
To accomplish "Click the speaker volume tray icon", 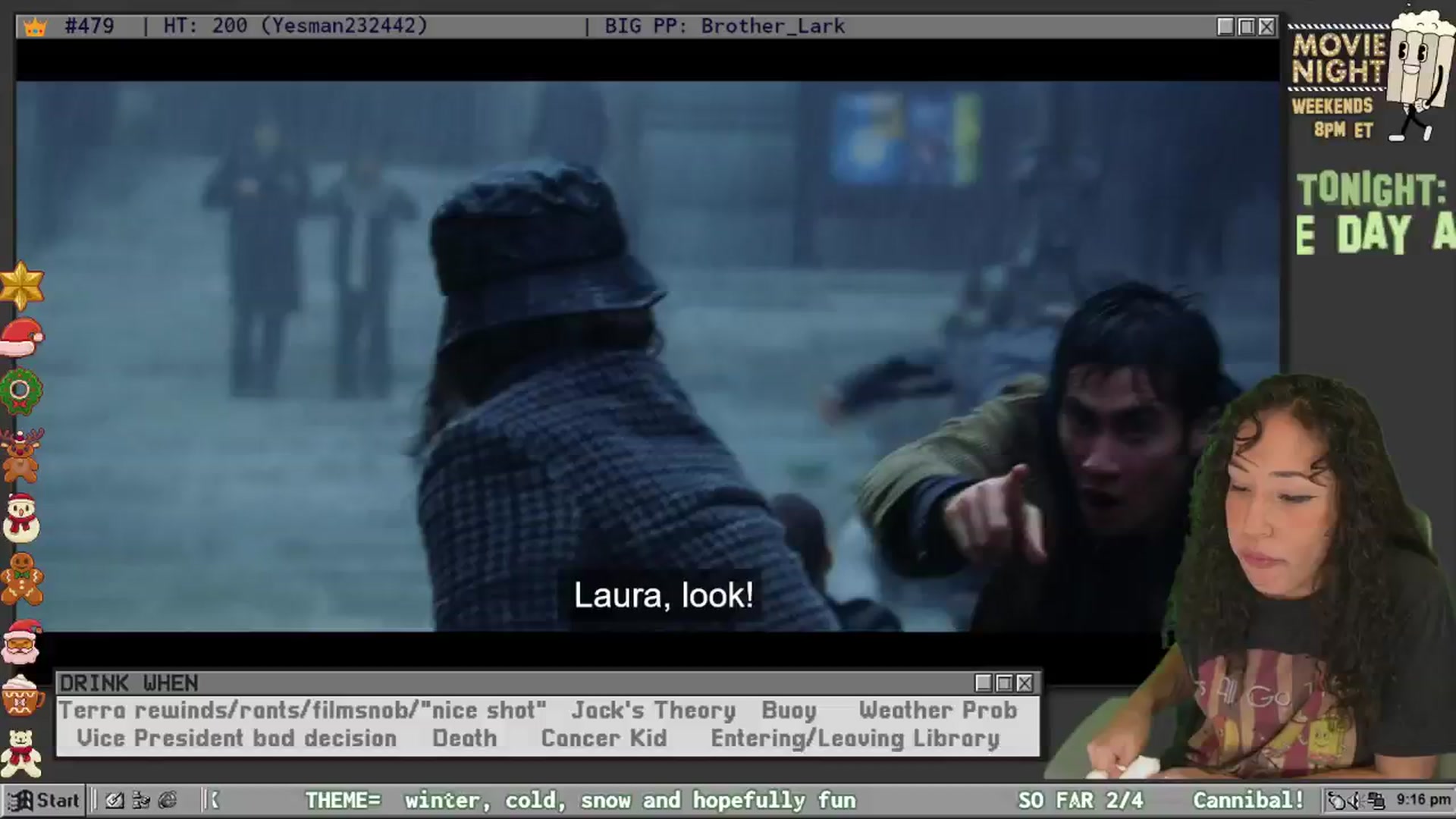I will (x=1356, y=801).
